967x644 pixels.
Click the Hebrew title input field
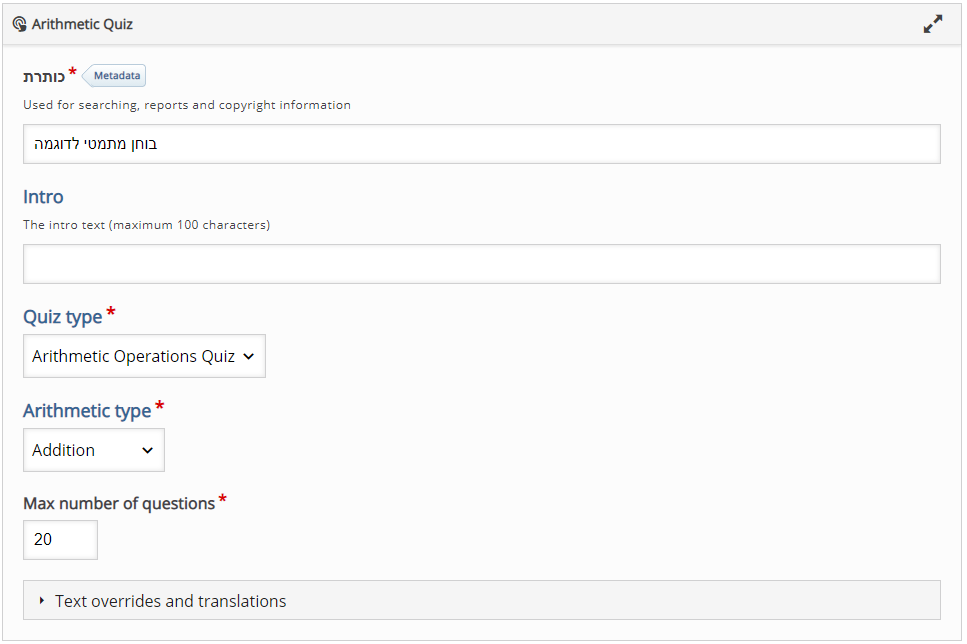(482, 144)
